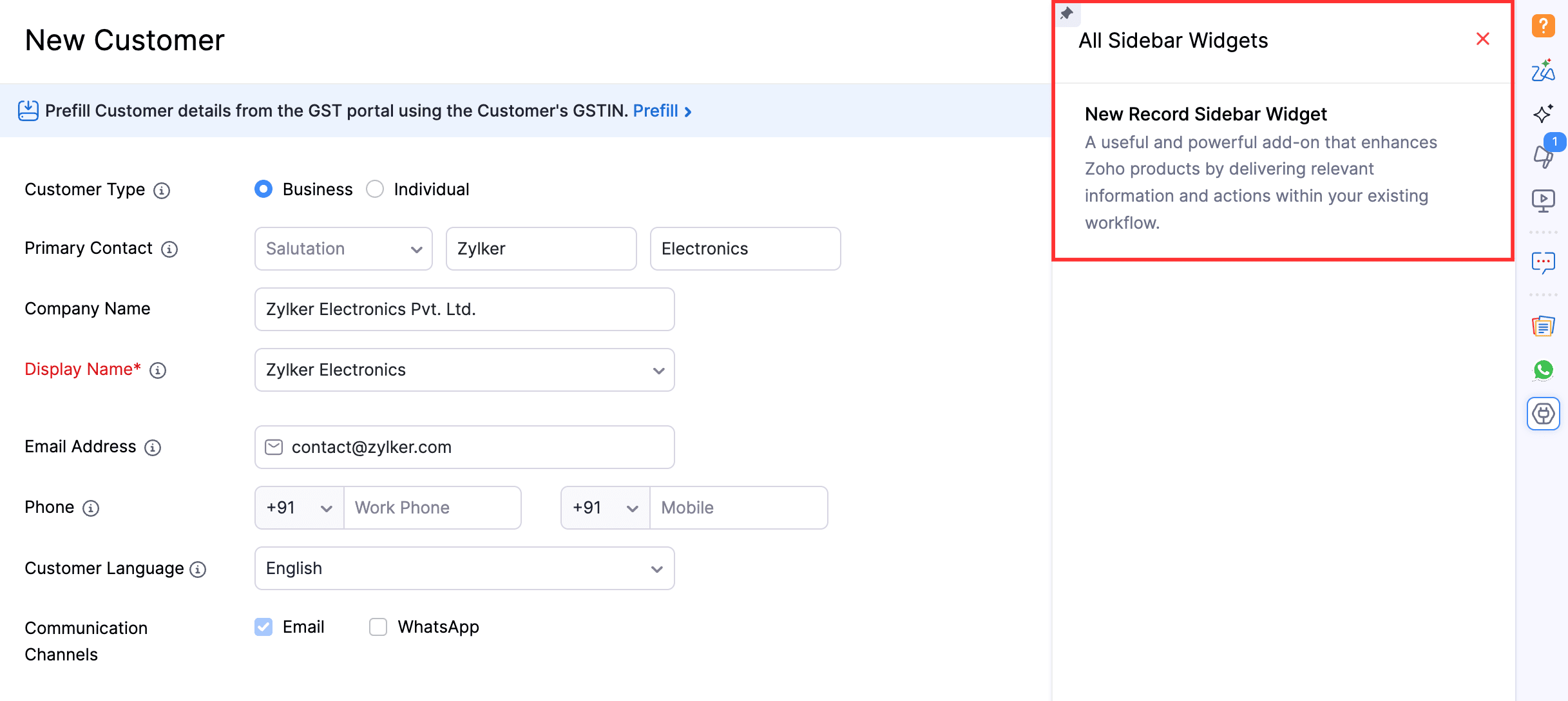Open the orange help question icon
Screen dimensions: 1568x701
tap(1543, 26)
